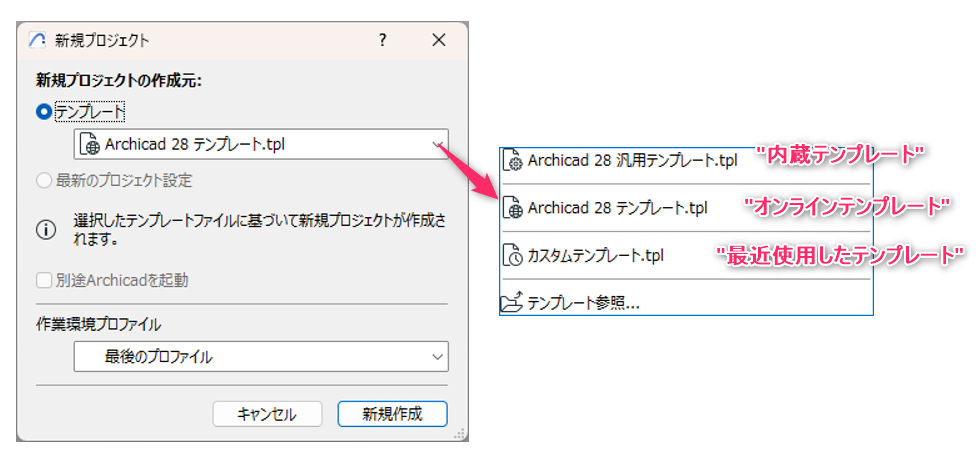Close the 新規プロジェクト dialog

438,41
